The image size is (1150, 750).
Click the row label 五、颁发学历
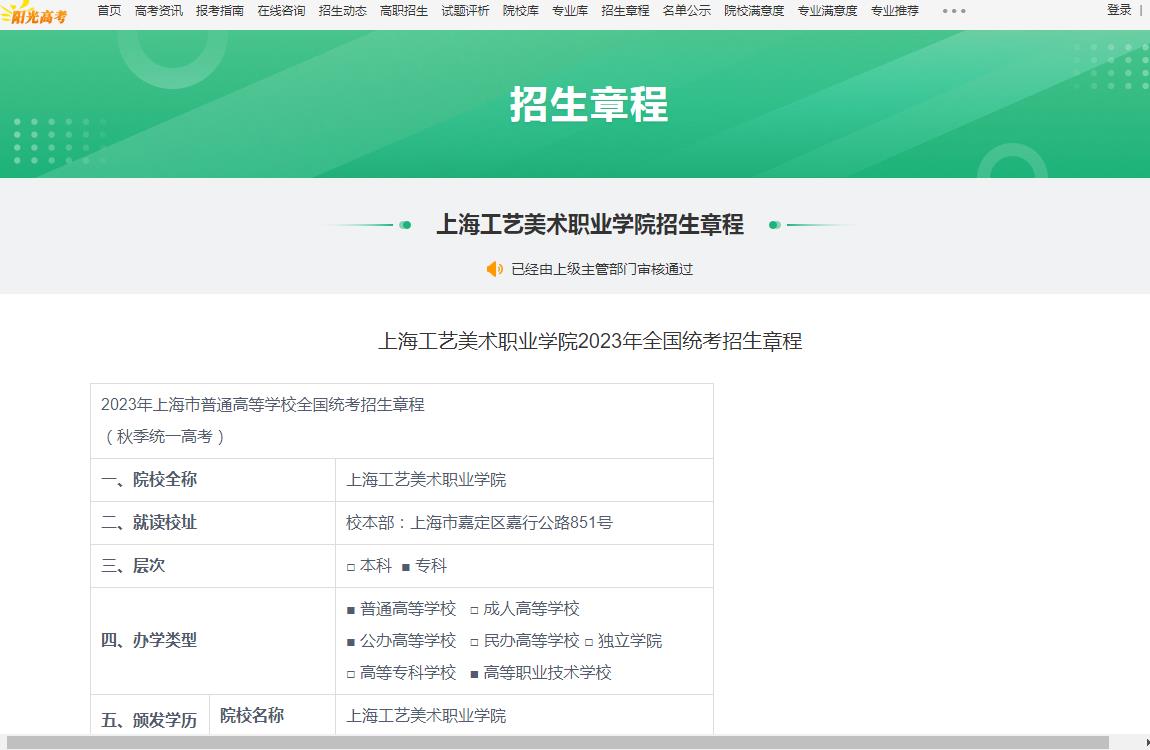pos(149,720)
